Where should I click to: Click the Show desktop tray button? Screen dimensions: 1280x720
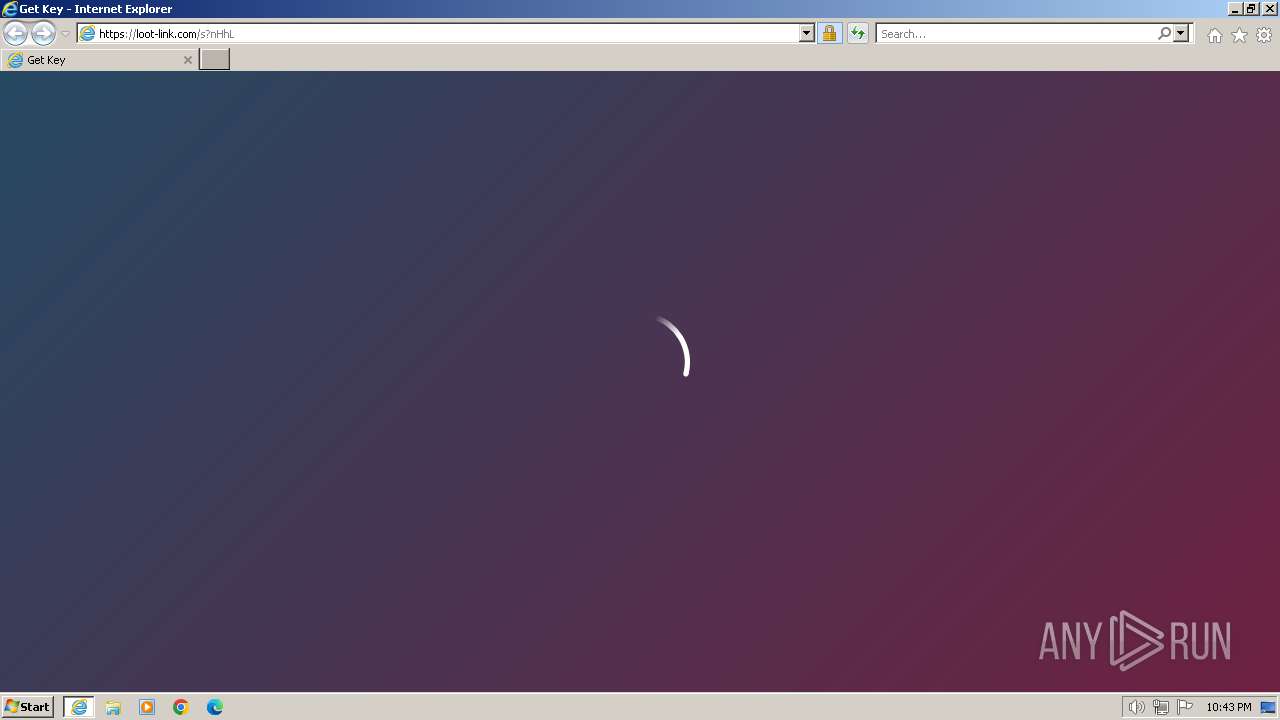pyautogui.click(x=1268, y=707)
